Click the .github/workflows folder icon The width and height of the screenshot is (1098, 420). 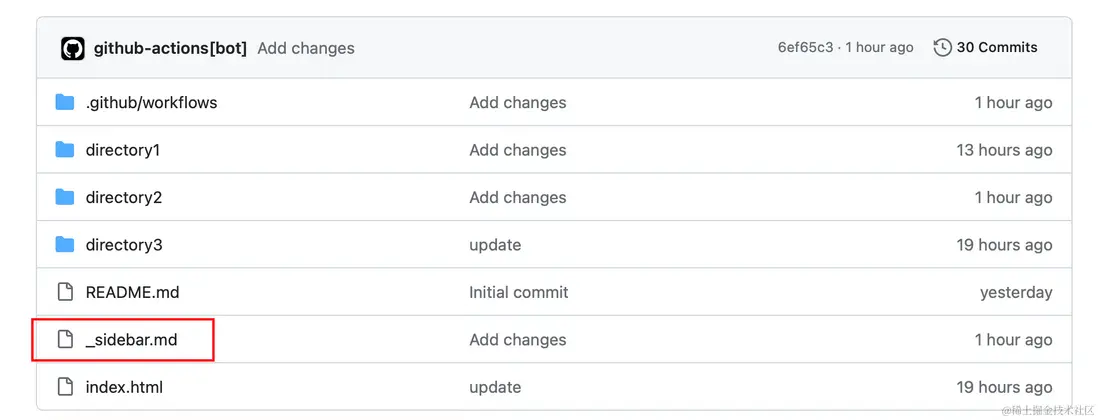(x=65, y=102)
